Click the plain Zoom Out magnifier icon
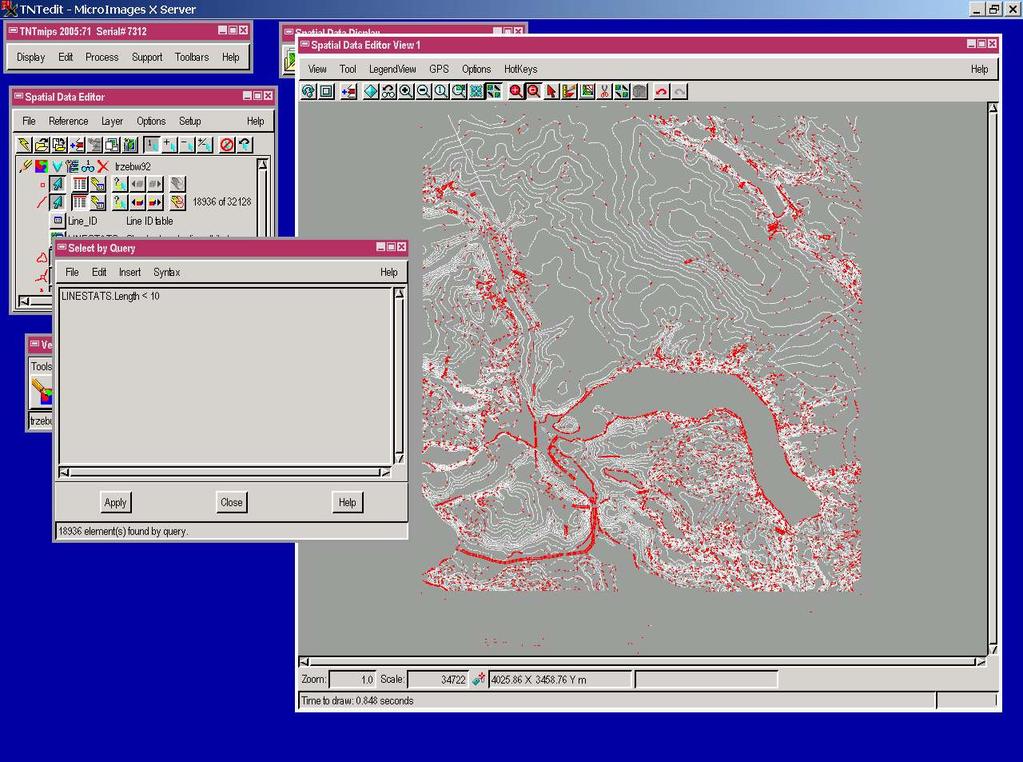 424,91
